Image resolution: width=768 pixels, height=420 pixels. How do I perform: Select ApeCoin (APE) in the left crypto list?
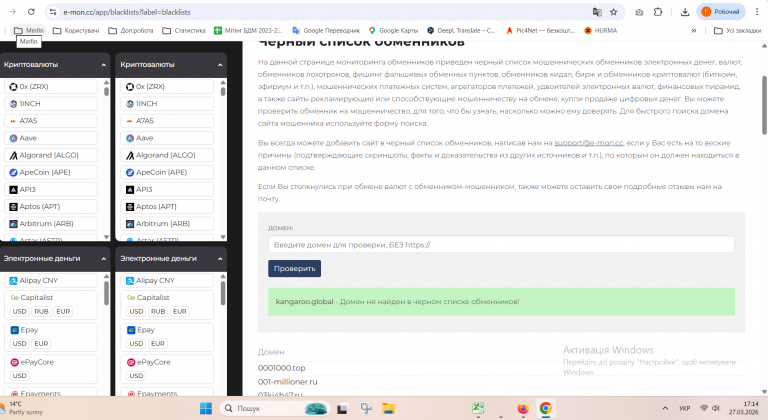point(51,172)
